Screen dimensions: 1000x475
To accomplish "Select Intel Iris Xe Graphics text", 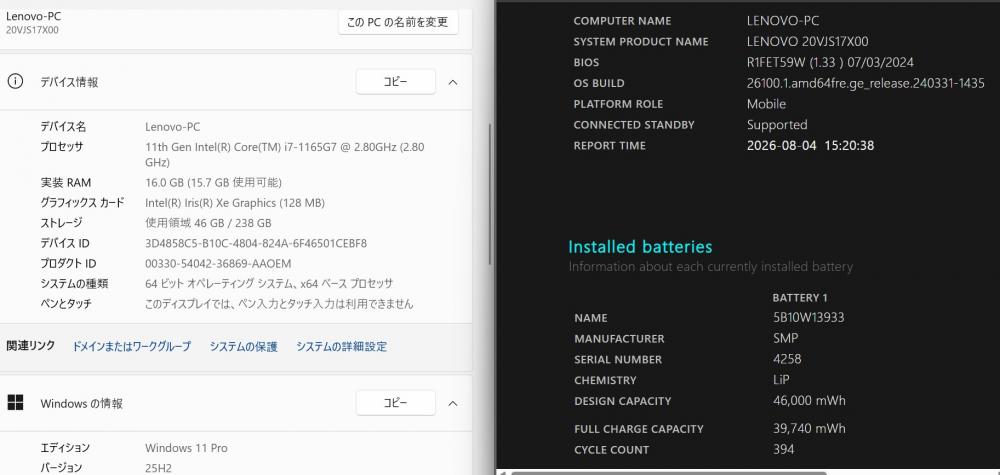I will [x=235, y=203].
